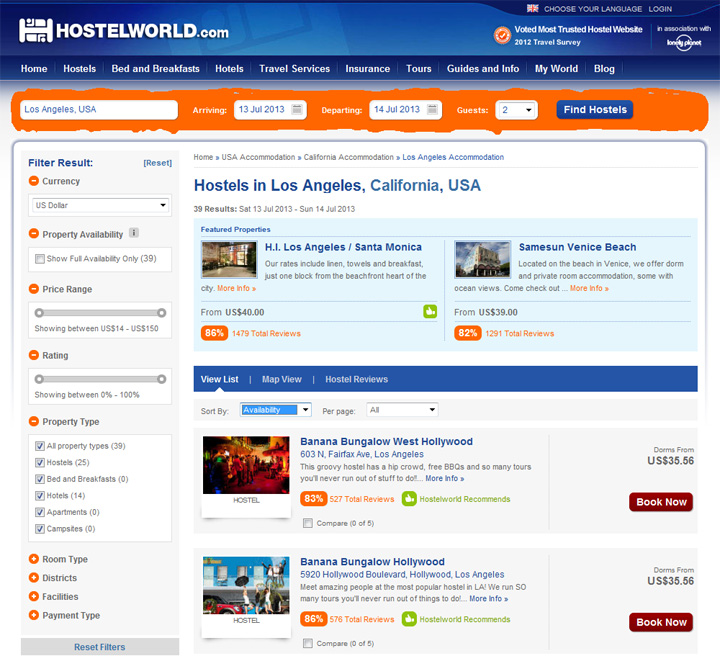The image size is (720, 656).
Task: Click Price Range slider right handle
Action: point(162,313)
